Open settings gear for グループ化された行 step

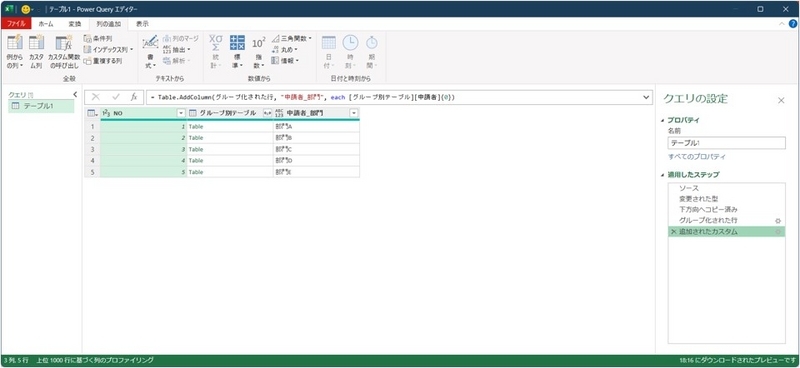pyautogui.click(x=778, y=221)
